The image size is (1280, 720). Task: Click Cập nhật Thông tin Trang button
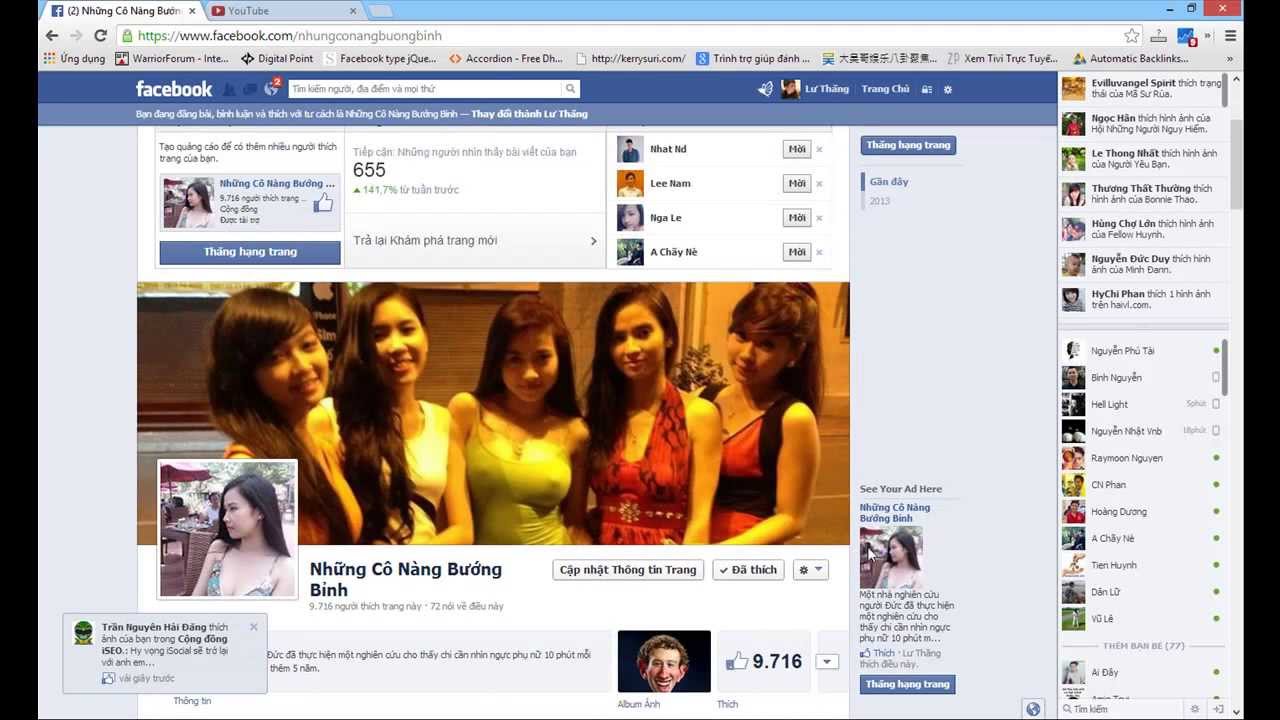628,570
